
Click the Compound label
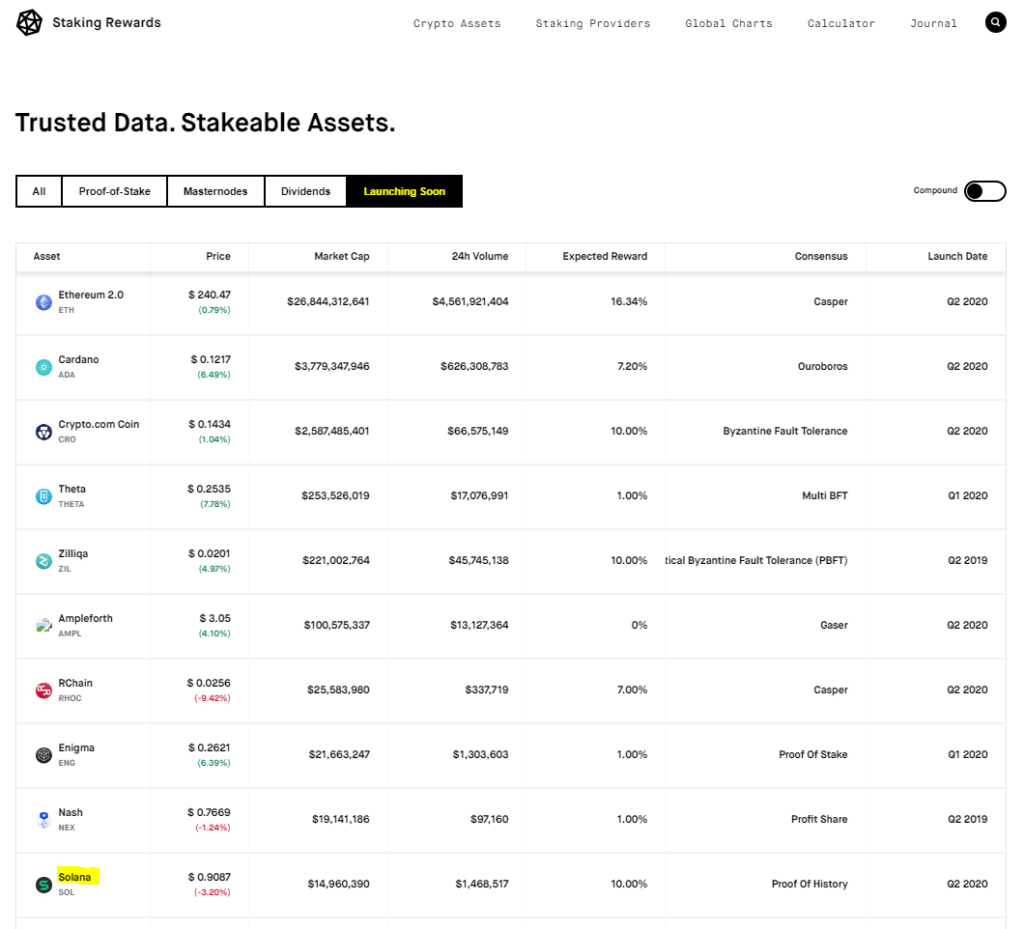(x=935, y=191)
